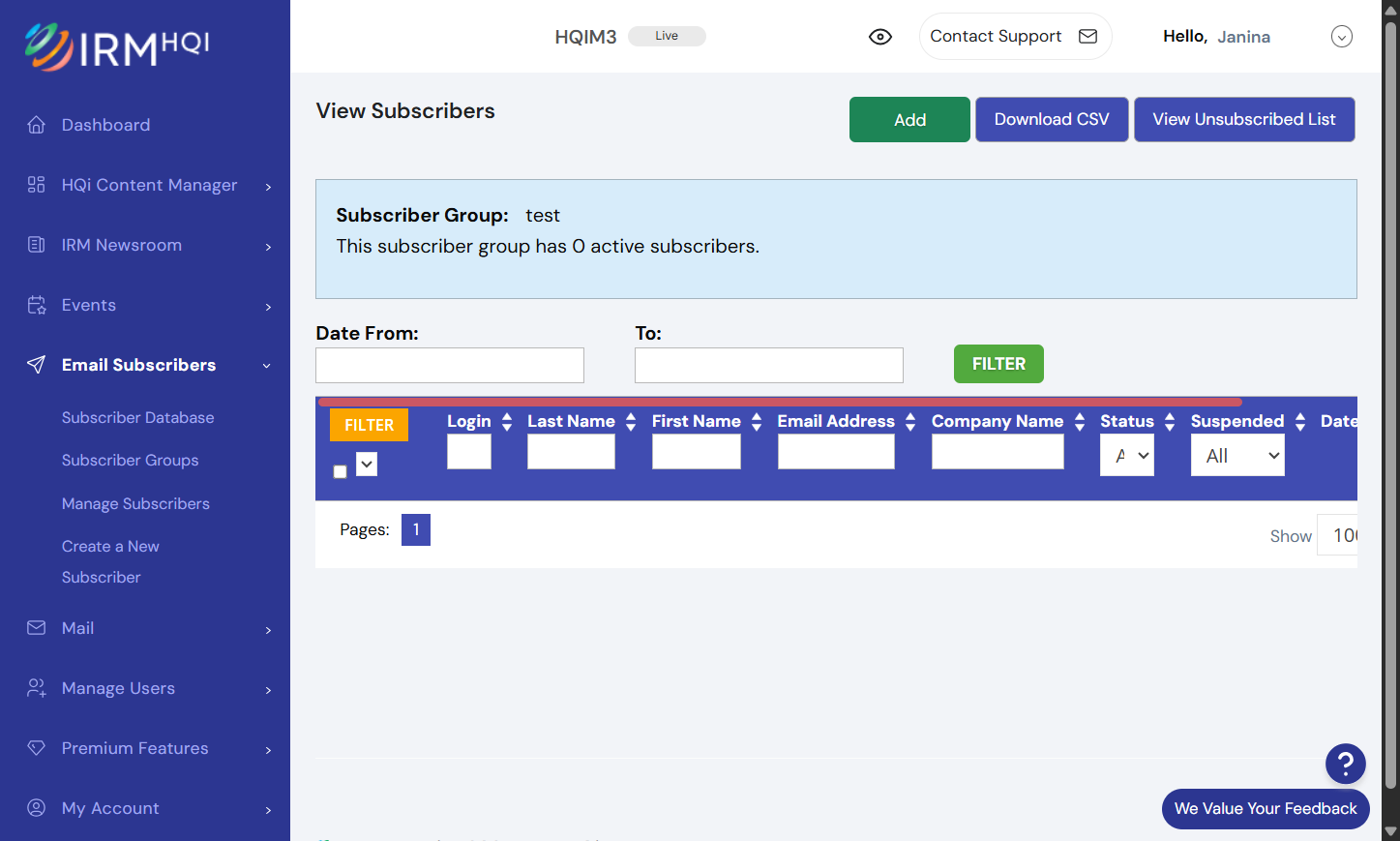Tick the select-all checkbox in table header
The width and height of the screenshot is (1400, 841).
click(340, 471)
